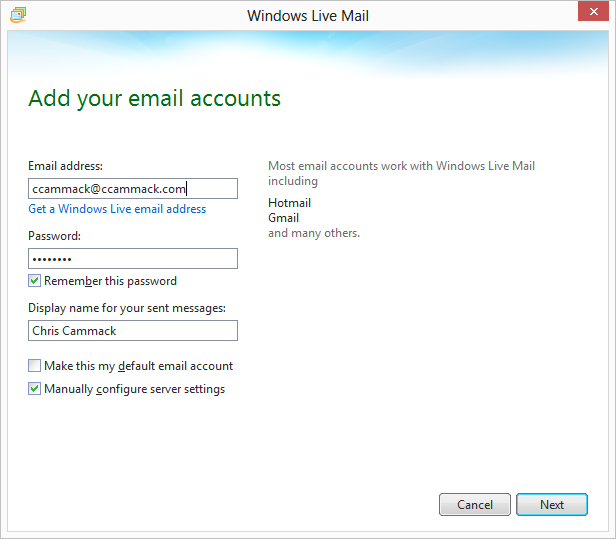
Task: Click the Password input field
Action: pos(133,258)
